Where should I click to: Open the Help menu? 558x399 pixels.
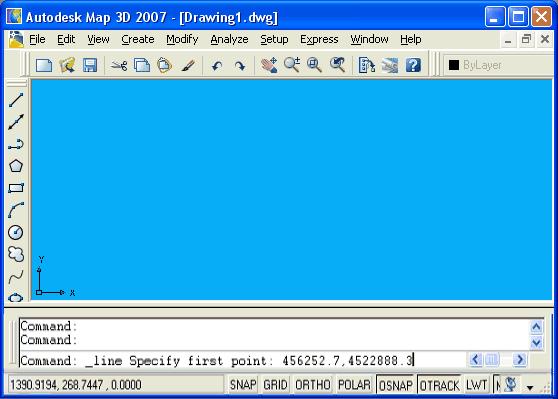411,39
